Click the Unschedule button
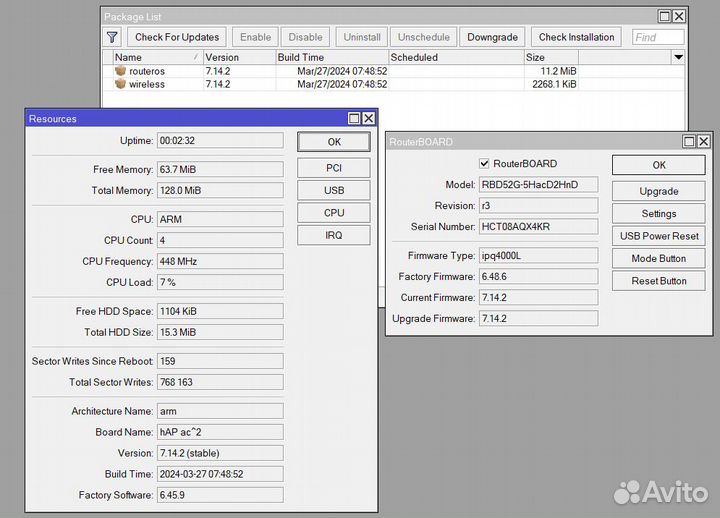720x518 pixels. click(424, 37)
